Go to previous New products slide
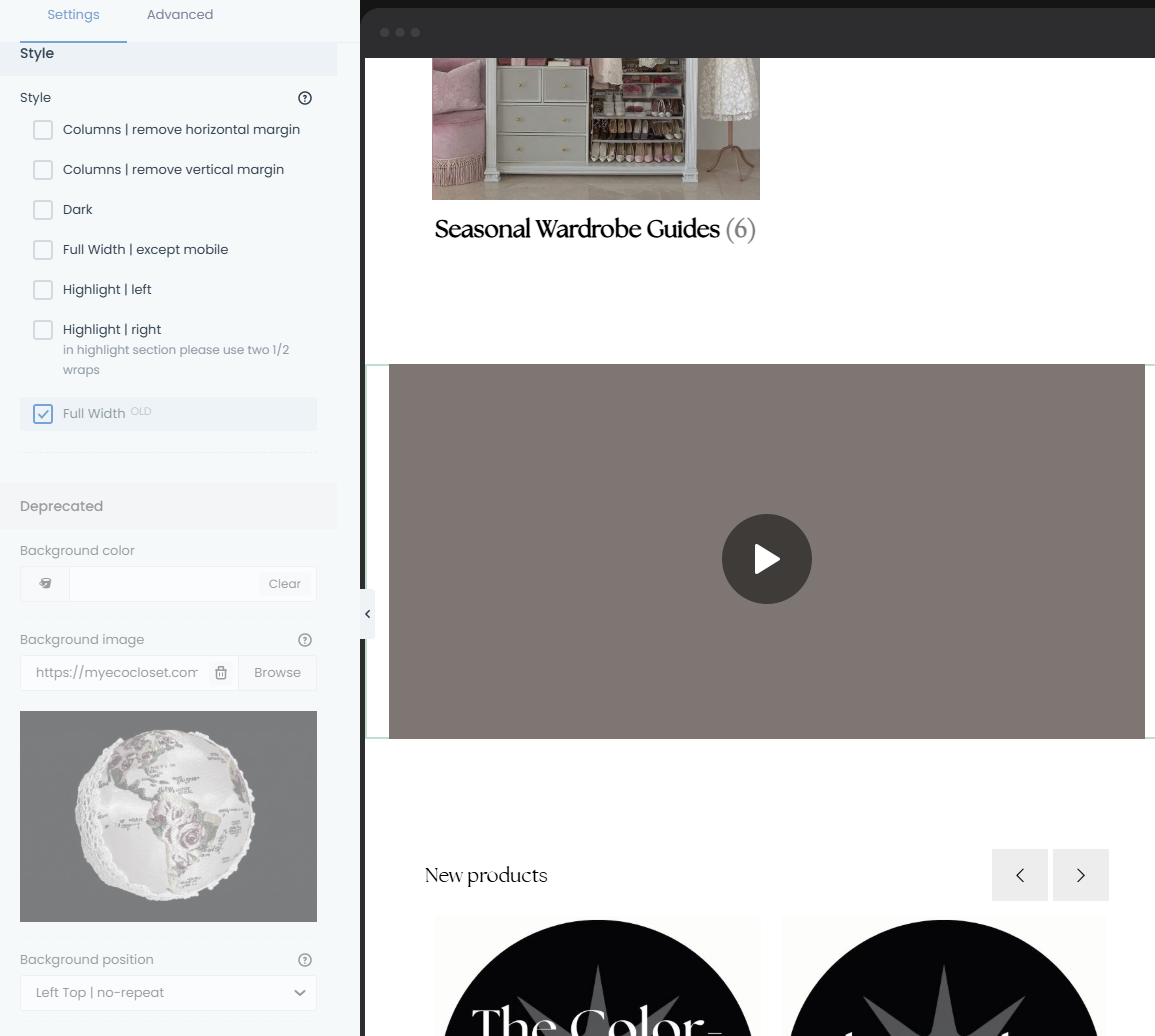Image resolution: width=1155 pixels, height=1036 pixels. (1019, 875)
